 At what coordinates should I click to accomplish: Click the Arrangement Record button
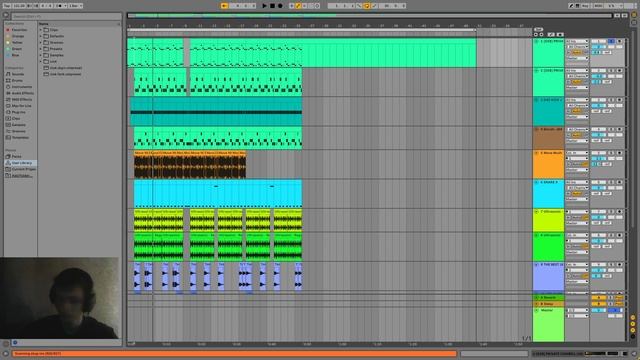pyautogui.click(x=280, y=6)
